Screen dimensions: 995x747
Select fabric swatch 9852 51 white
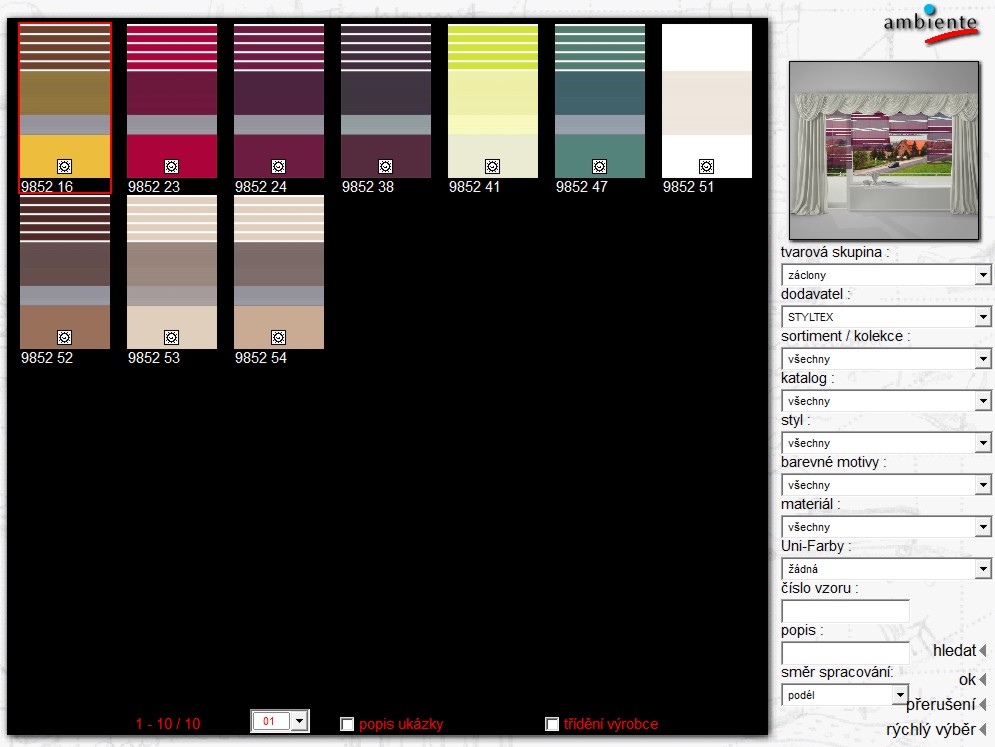point(706,101)
